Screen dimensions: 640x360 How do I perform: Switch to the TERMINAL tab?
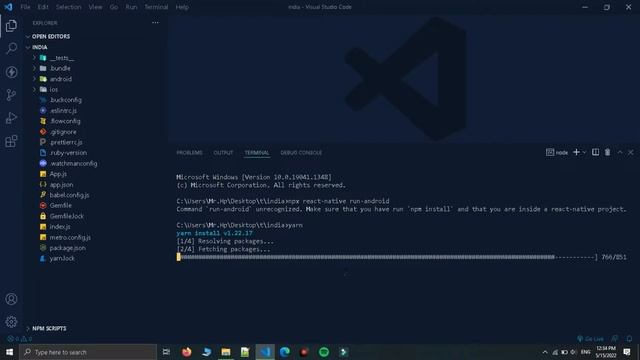(257, 153)
